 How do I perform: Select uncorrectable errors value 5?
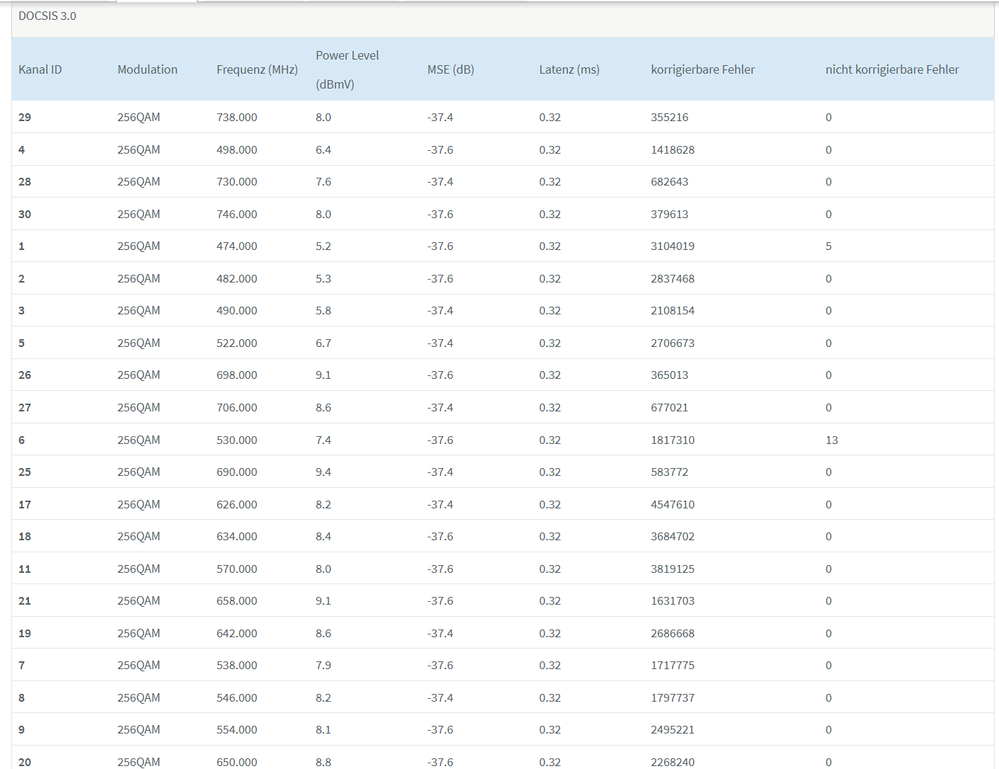click(x=828, y=246)
